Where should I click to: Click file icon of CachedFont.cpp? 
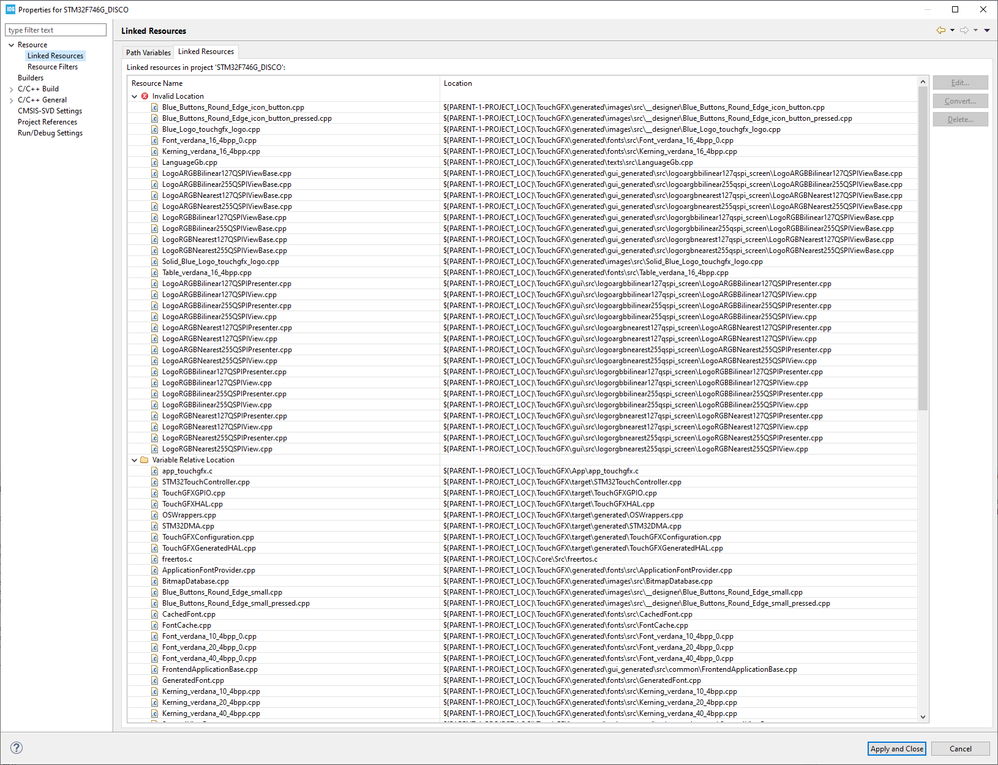click(x=155, y=614)
